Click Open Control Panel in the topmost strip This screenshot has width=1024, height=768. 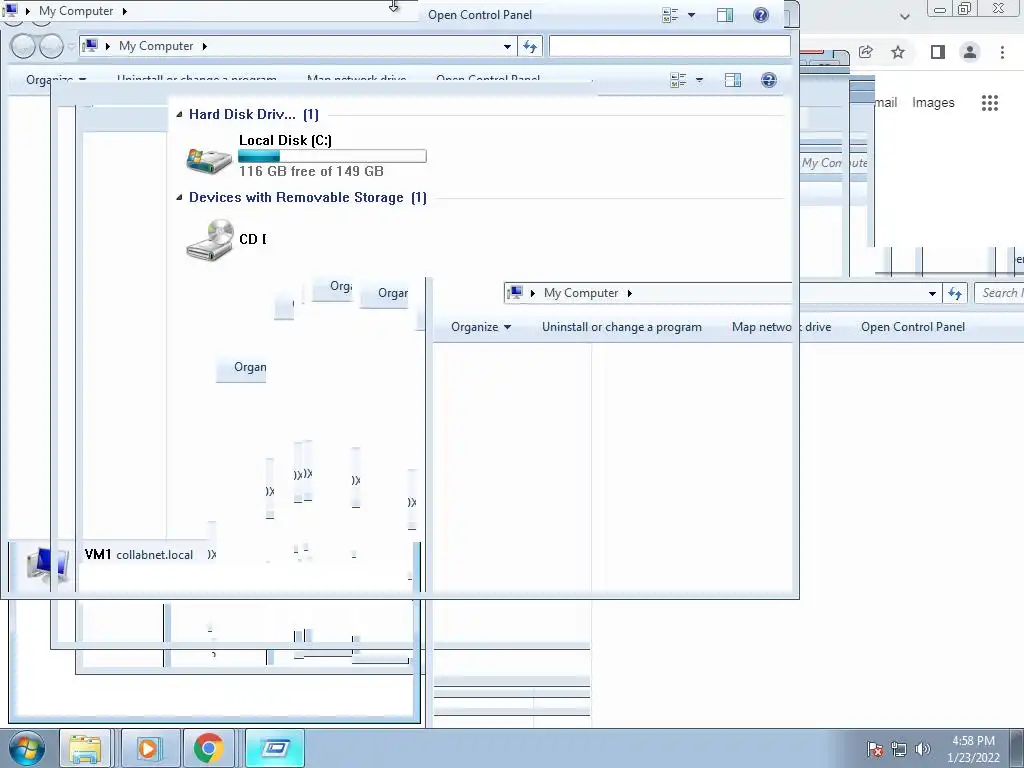[x=480, y=15]
